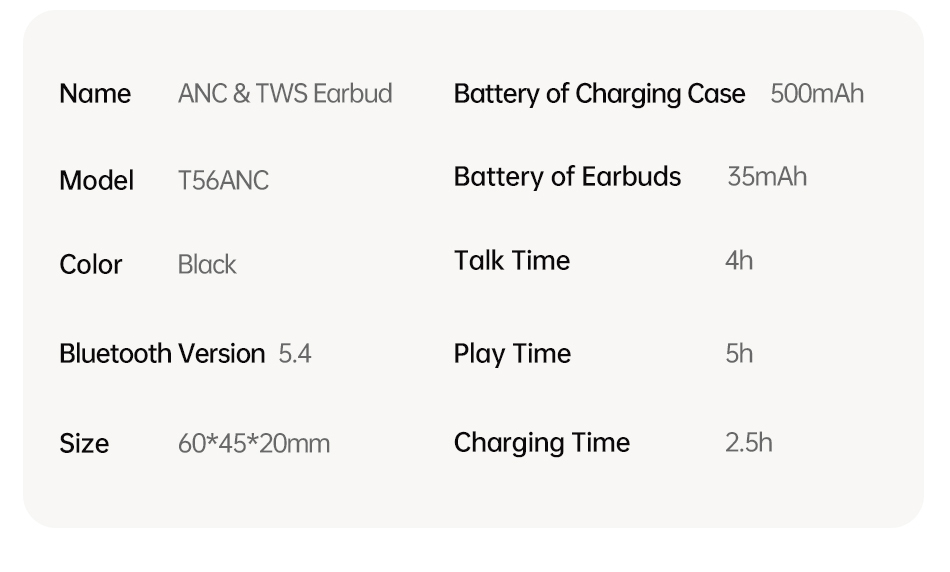Select the 35mAh earbuds battery value
Image resolution: width=950 pixels, height=572 pixels.
pos(767,177)
